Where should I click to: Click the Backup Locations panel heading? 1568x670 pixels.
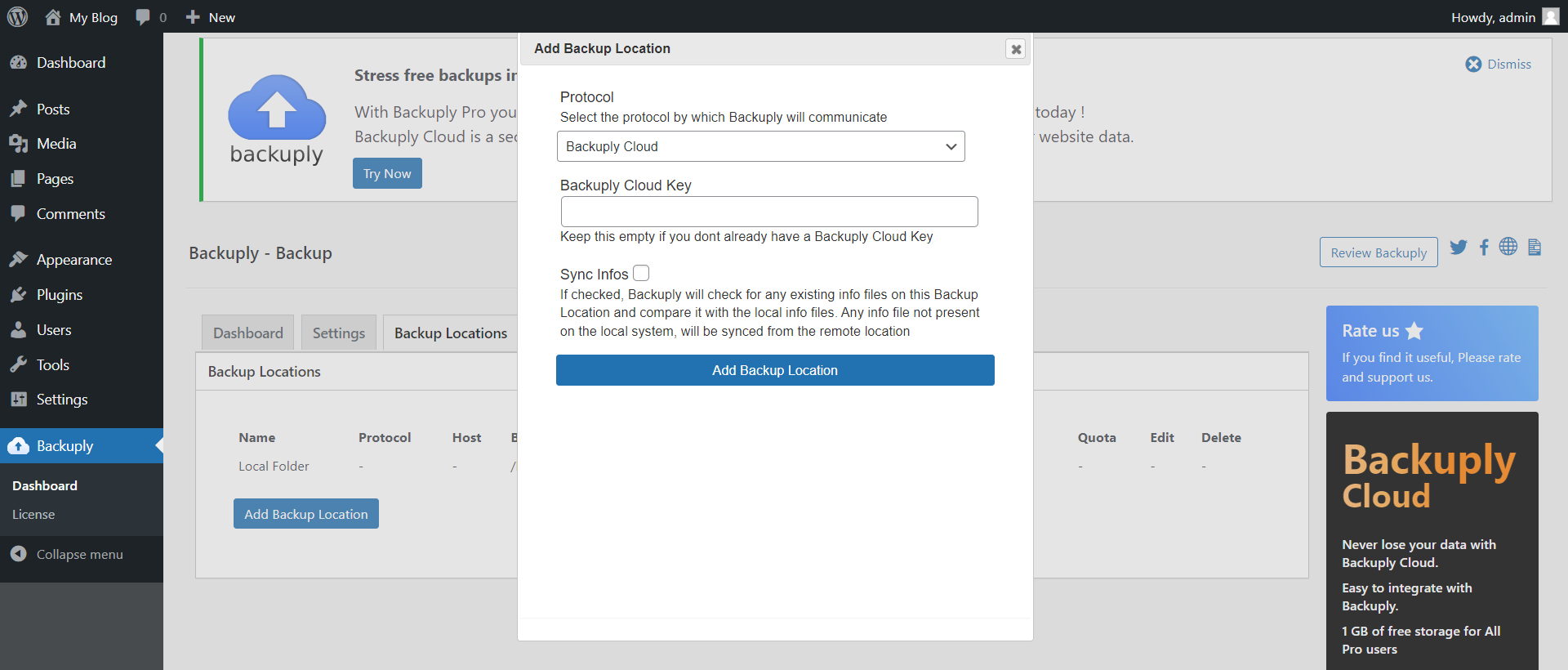(265, 372)
